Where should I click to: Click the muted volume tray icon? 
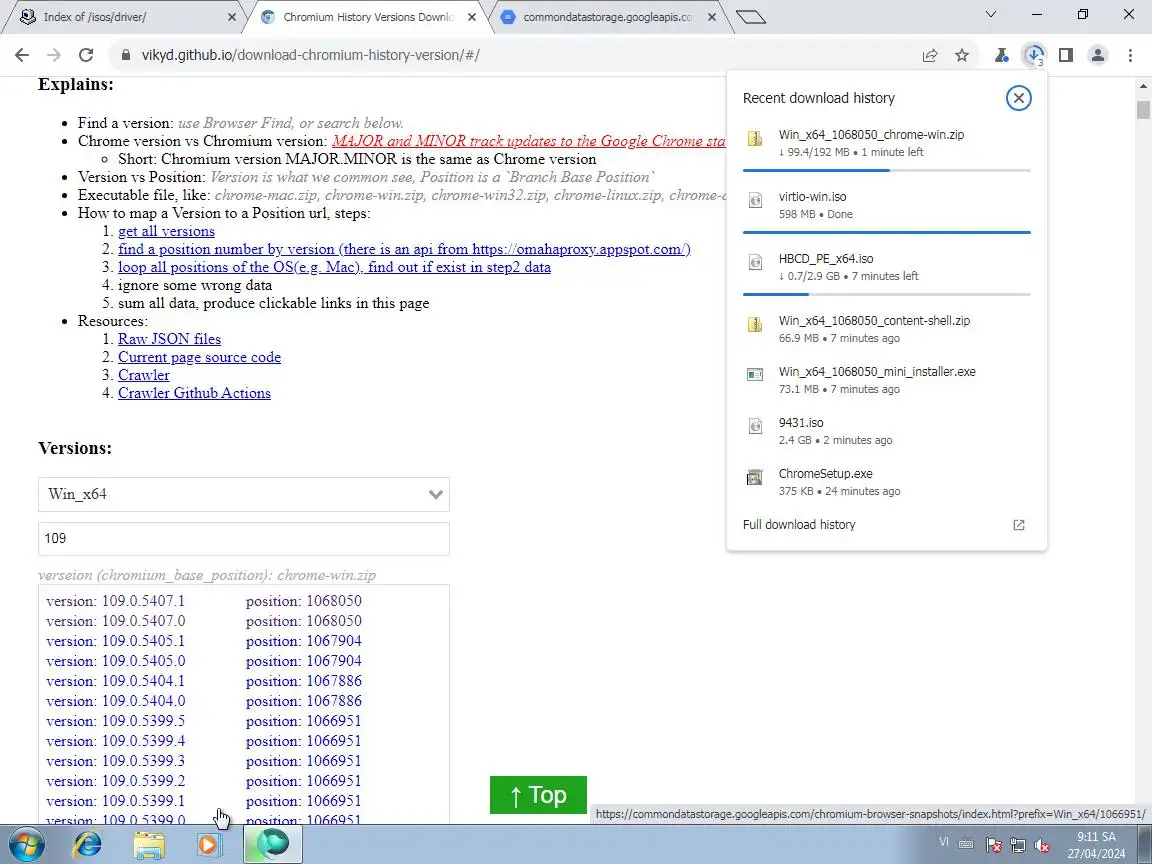[1041, 846]
